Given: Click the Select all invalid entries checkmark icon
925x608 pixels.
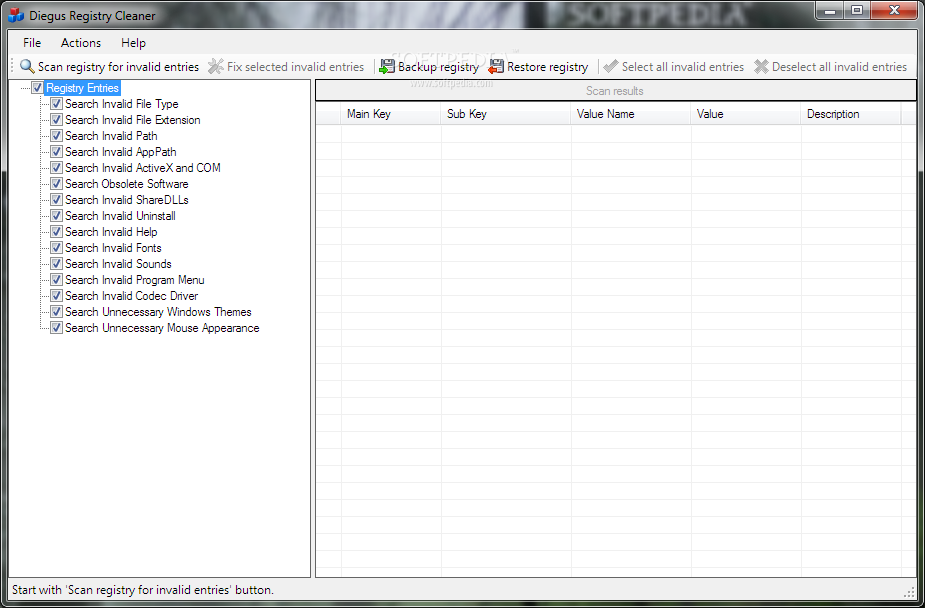Looking at the screenshot, I should [611, 67].
